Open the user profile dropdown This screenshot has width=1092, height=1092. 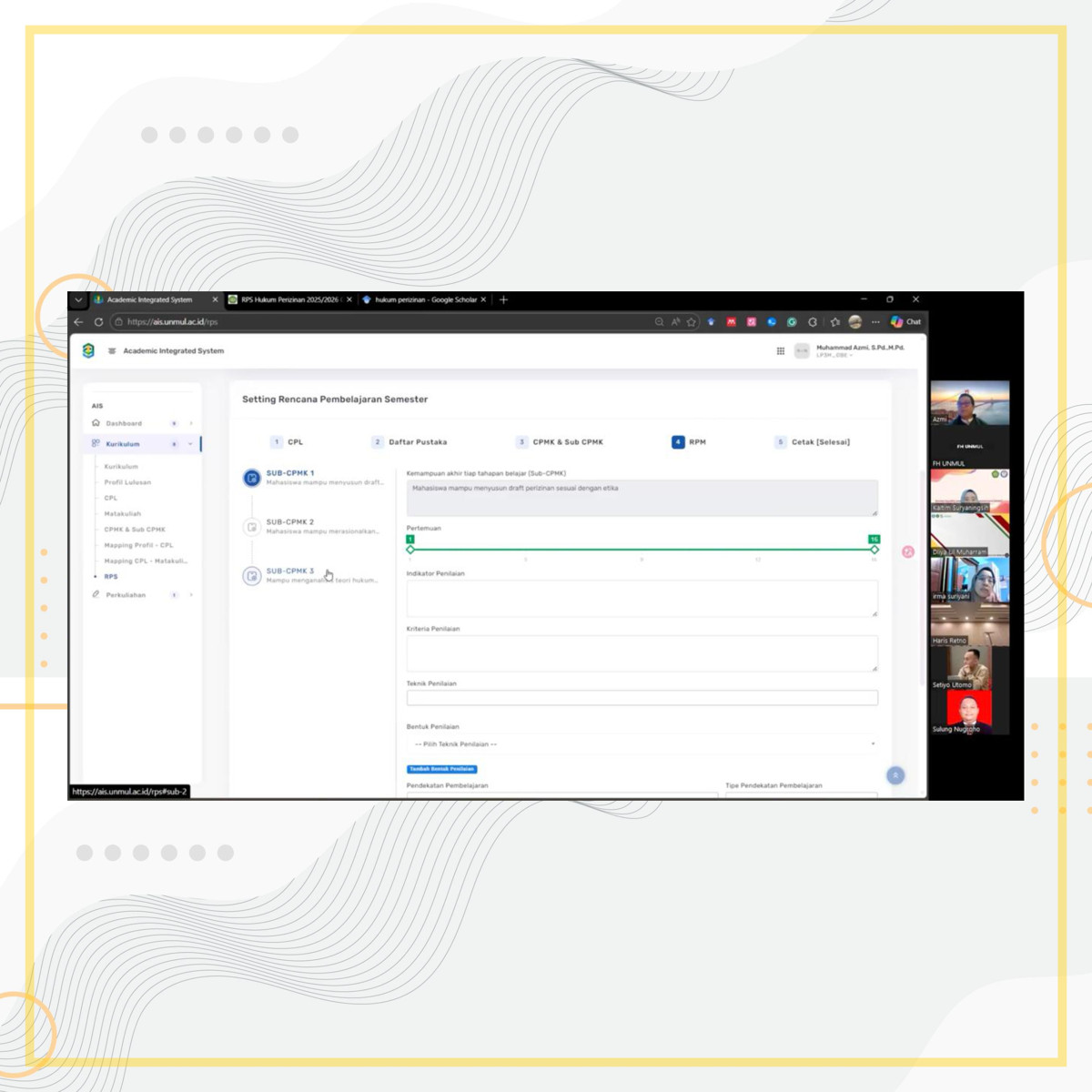(850, 351)
